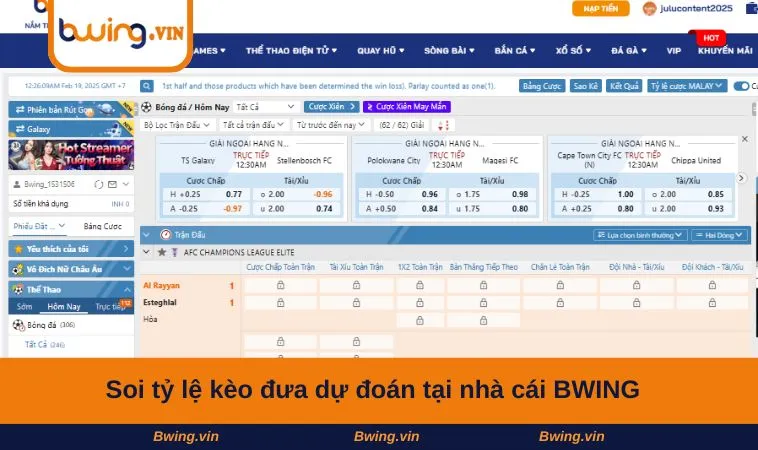Open Từ trước đến nay dropdown
758x450 pixels.
coord(331,125)
